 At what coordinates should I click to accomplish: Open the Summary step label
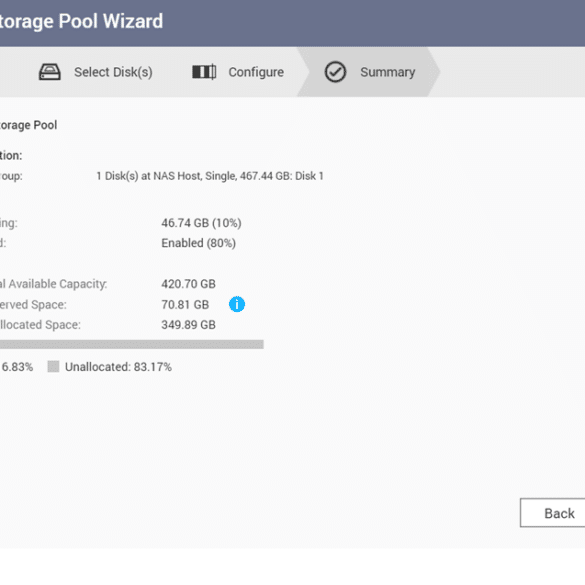[x=388, y=72]
